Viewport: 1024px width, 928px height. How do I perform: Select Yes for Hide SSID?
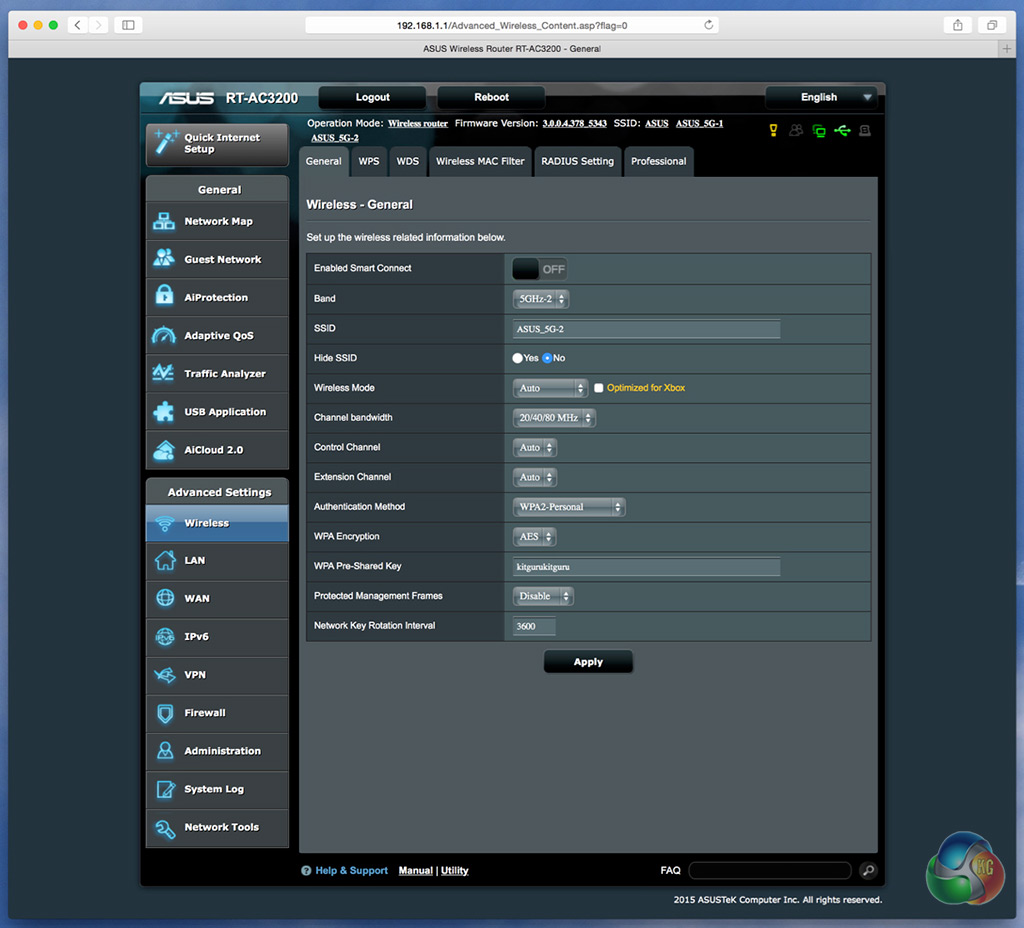pos(518,358)
